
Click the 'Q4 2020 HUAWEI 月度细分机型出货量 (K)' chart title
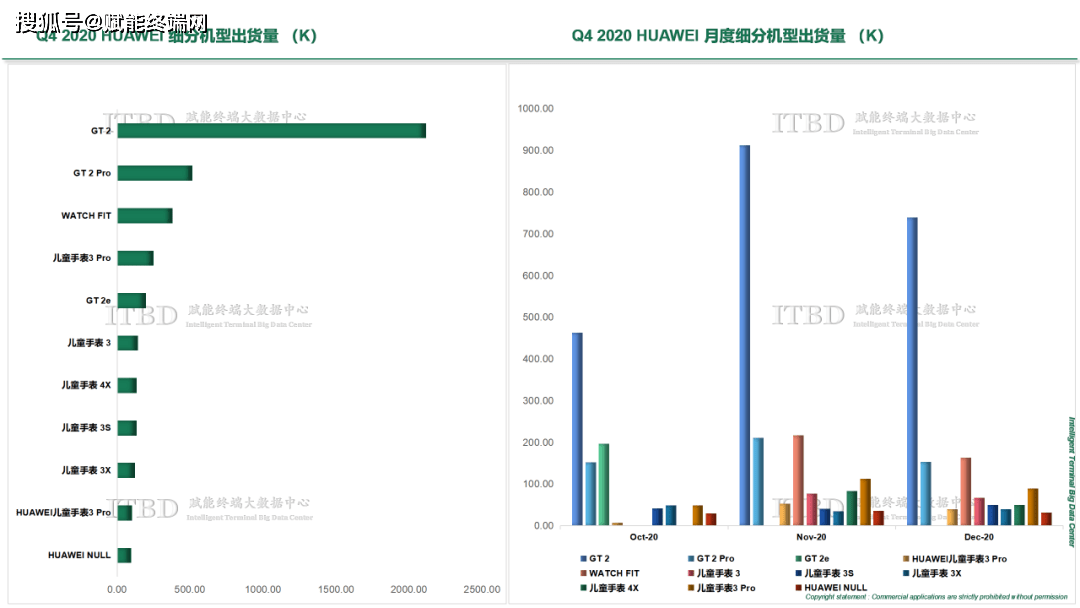(727, 36)
